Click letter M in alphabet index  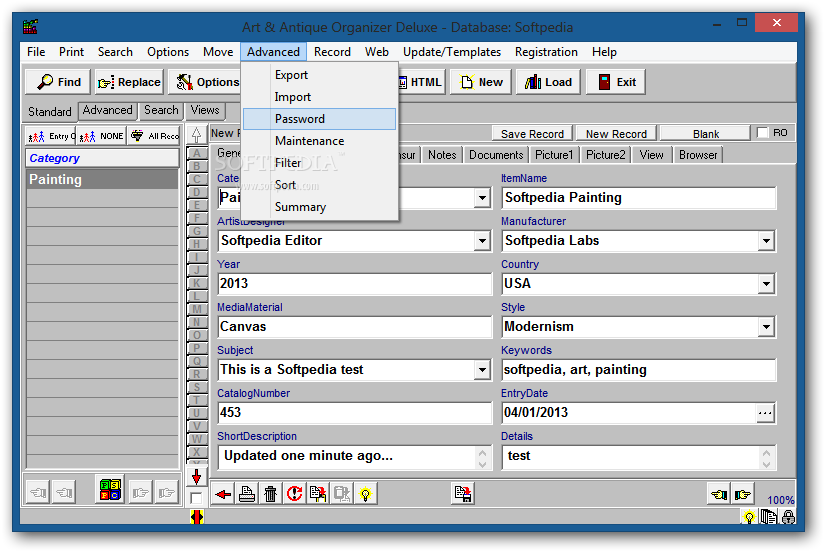pos(197,309)
